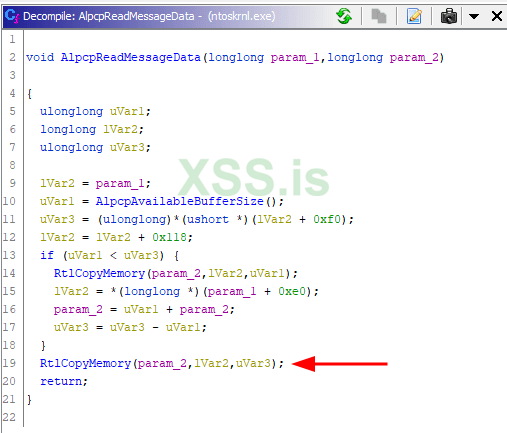Click the Decompile panel title text
507x433 pixels.
coord(149,16)
